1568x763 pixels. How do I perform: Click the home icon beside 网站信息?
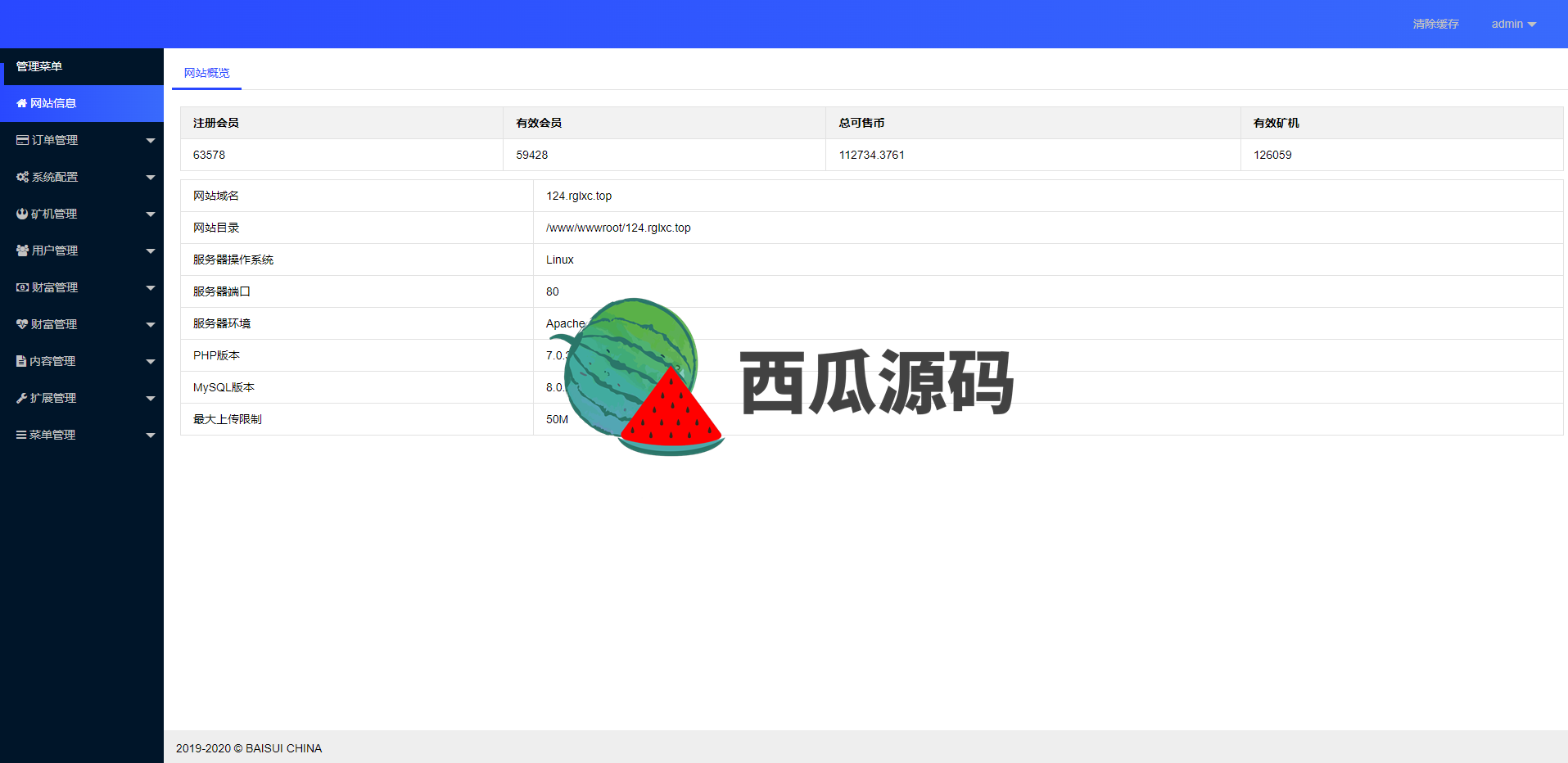coord(22,104)
